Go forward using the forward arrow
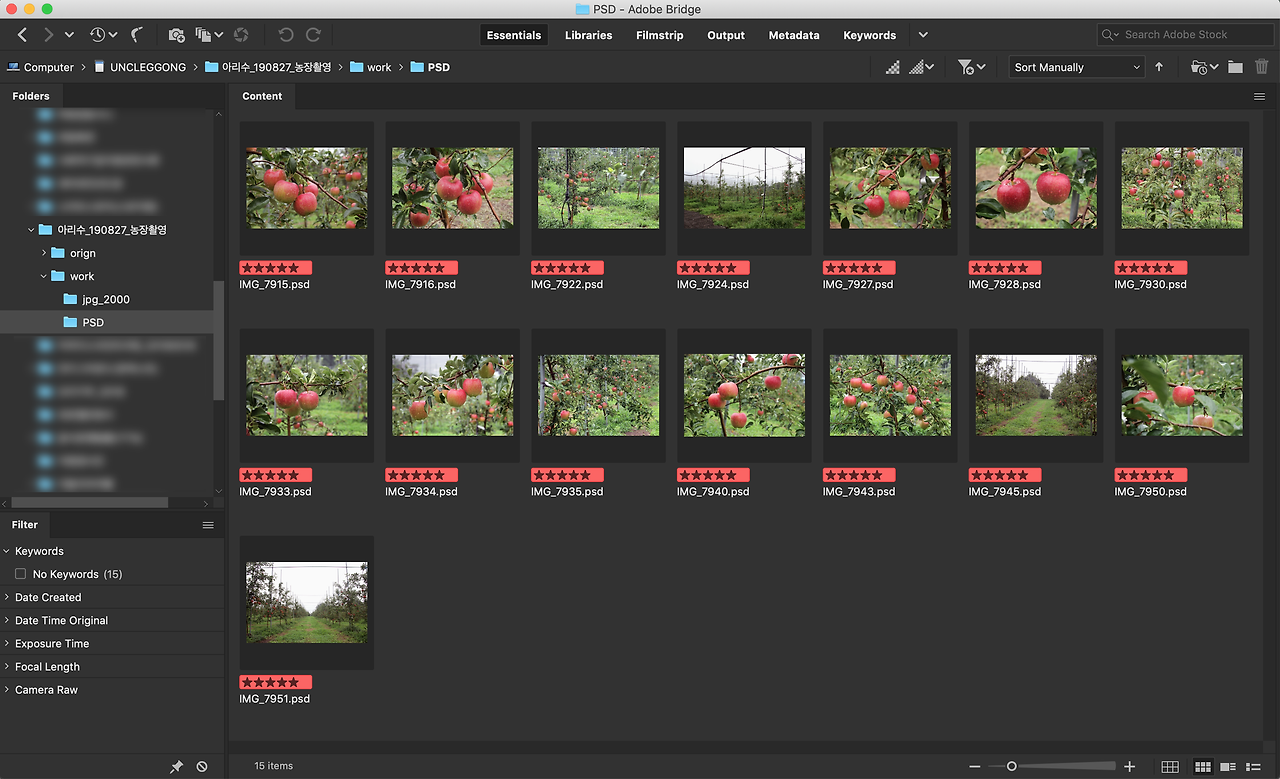This screenshot has width=1280, height=779. (48, 35)
